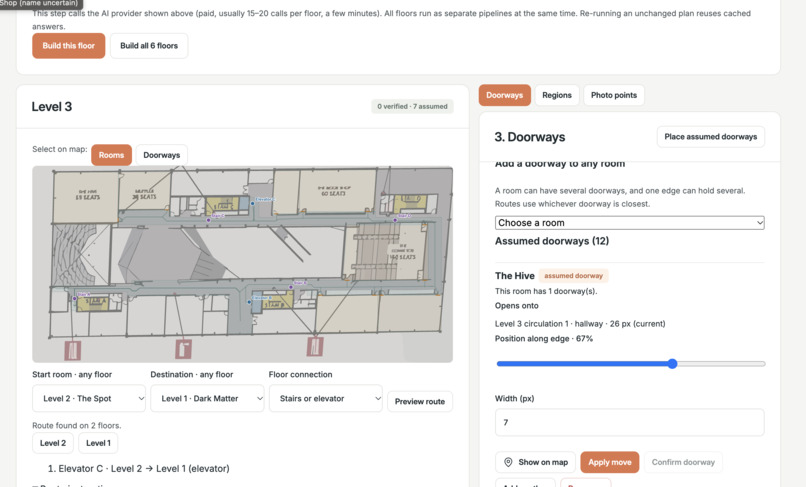
Task: Click the Stair D marker on the map
Action: click(395, 220)
